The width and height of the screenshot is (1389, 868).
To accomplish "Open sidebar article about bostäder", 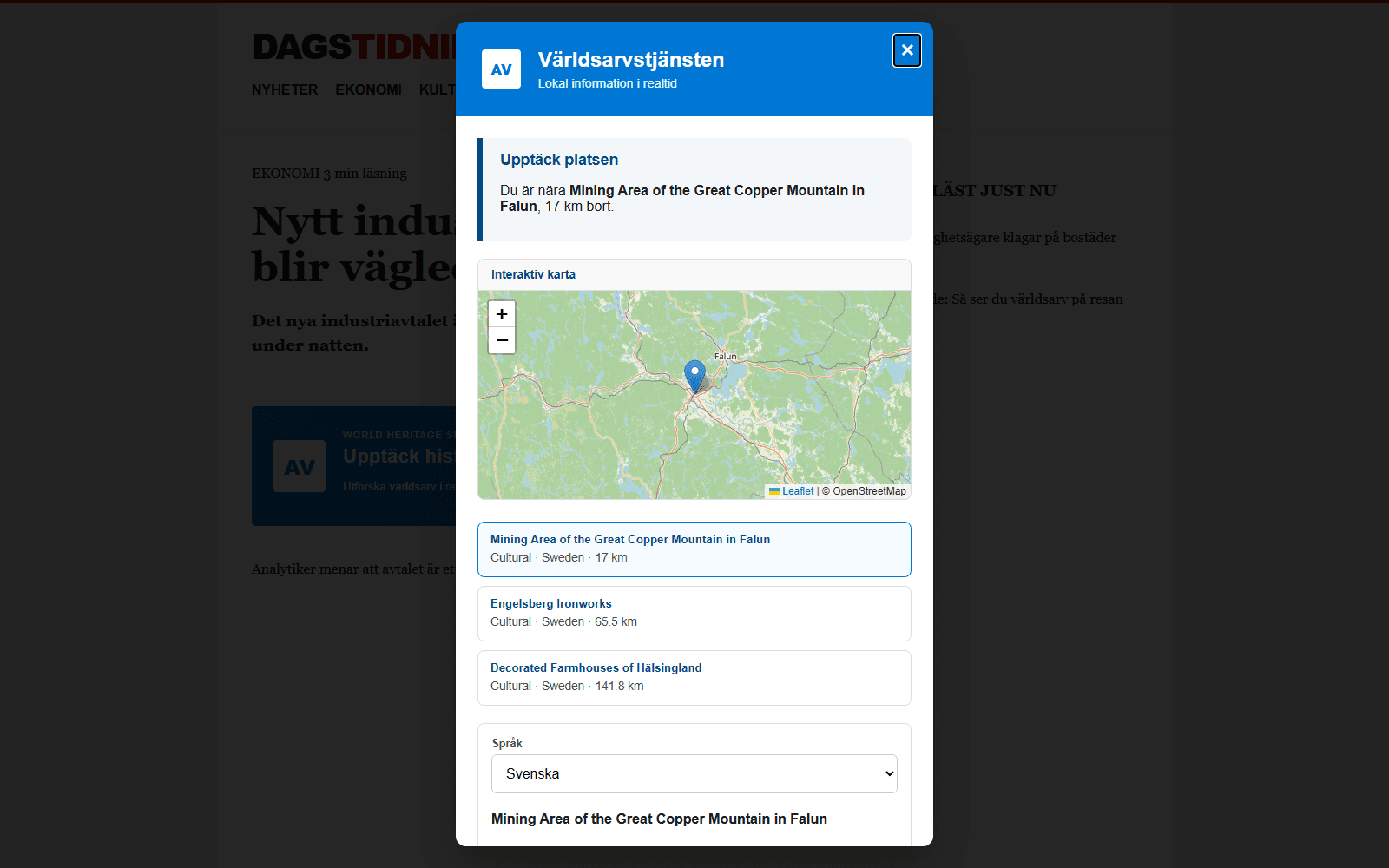I will [1025, 238].
